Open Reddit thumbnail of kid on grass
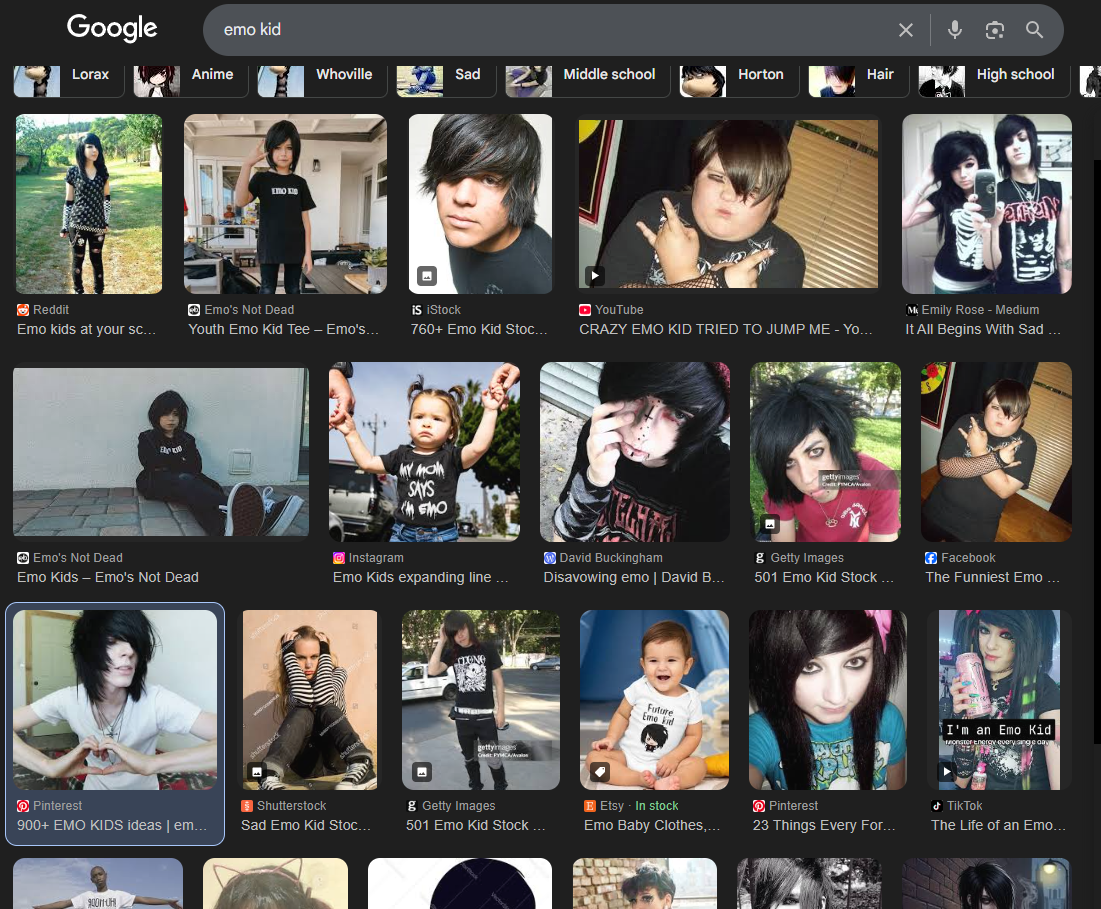1101x909 pixels. 89,204
